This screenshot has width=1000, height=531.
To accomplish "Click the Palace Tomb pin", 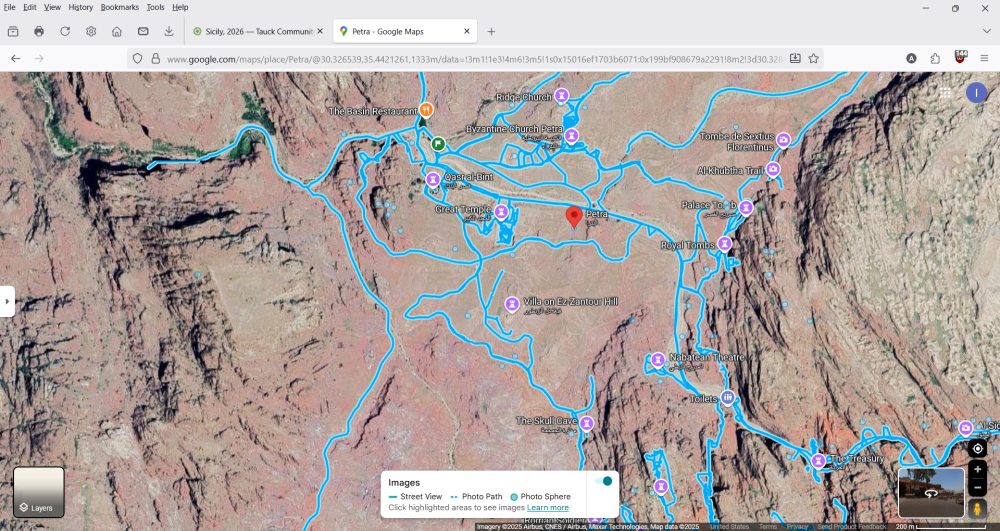I will 746,207.
